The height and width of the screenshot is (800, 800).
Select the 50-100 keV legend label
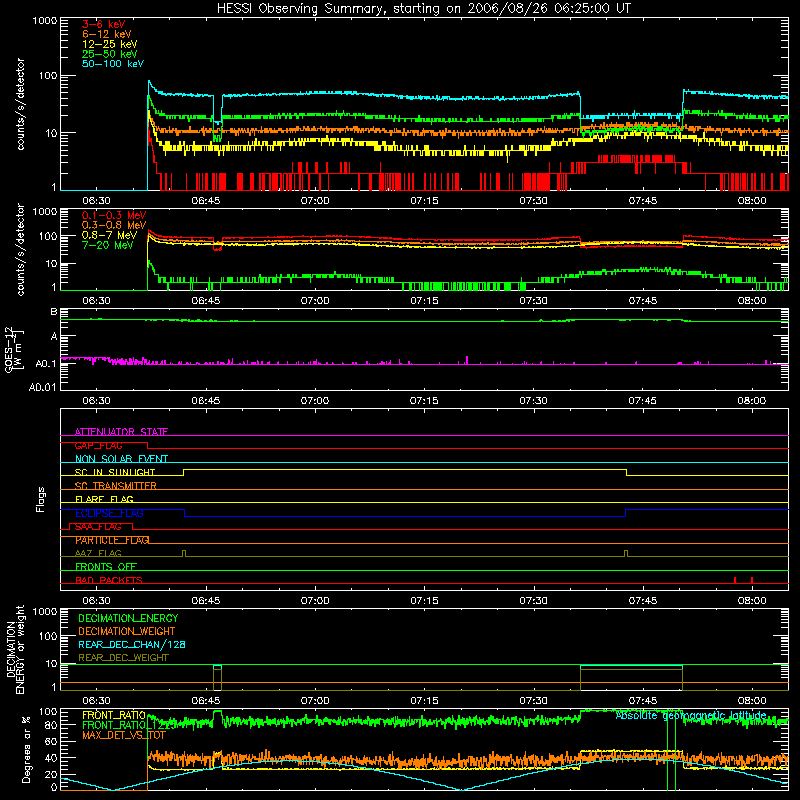[112, 64]
